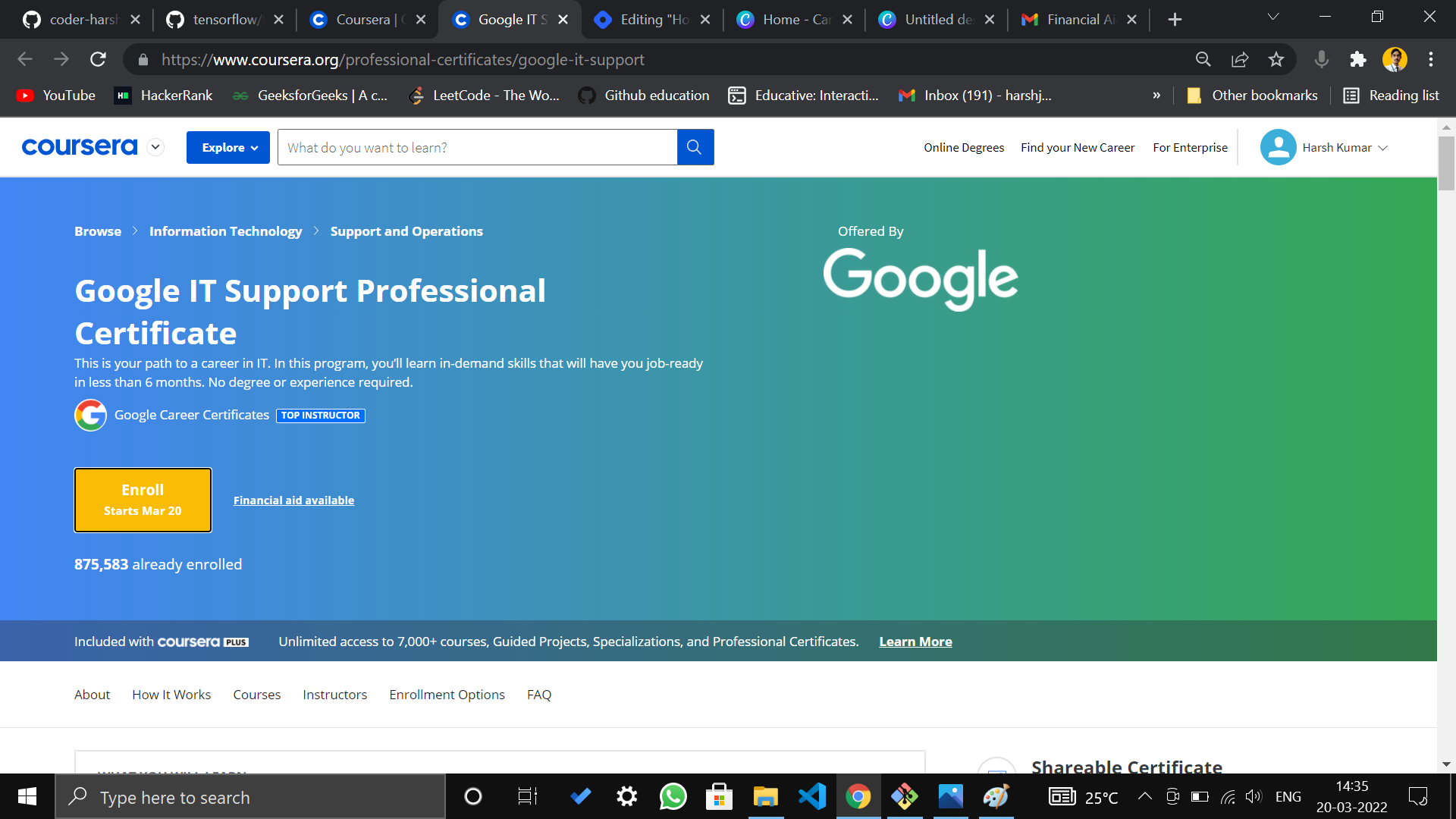Click the microphone icon in toolbar
Screen dimensions: 1456x819
tap(1321, 59)
